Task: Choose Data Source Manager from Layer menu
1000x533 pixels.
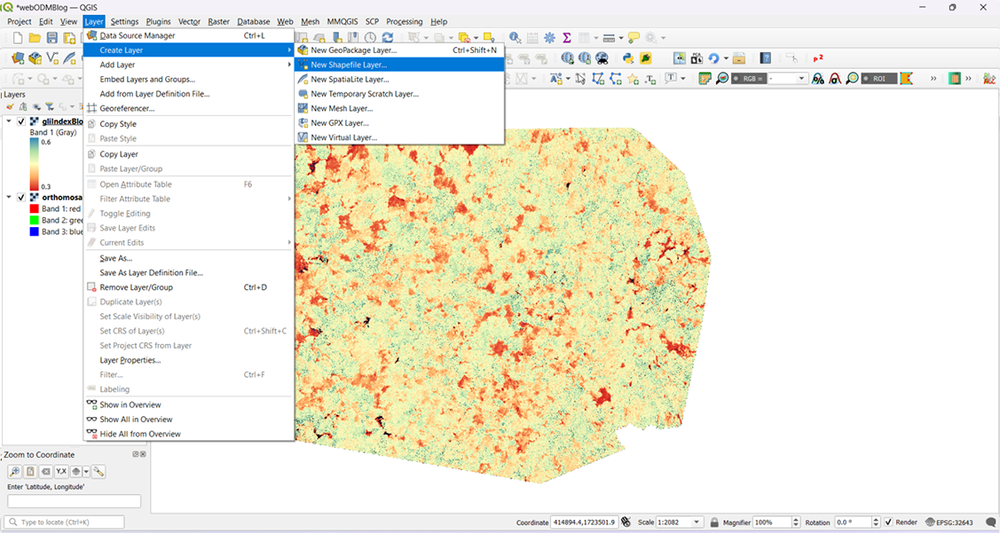Action: click(137, 36)
